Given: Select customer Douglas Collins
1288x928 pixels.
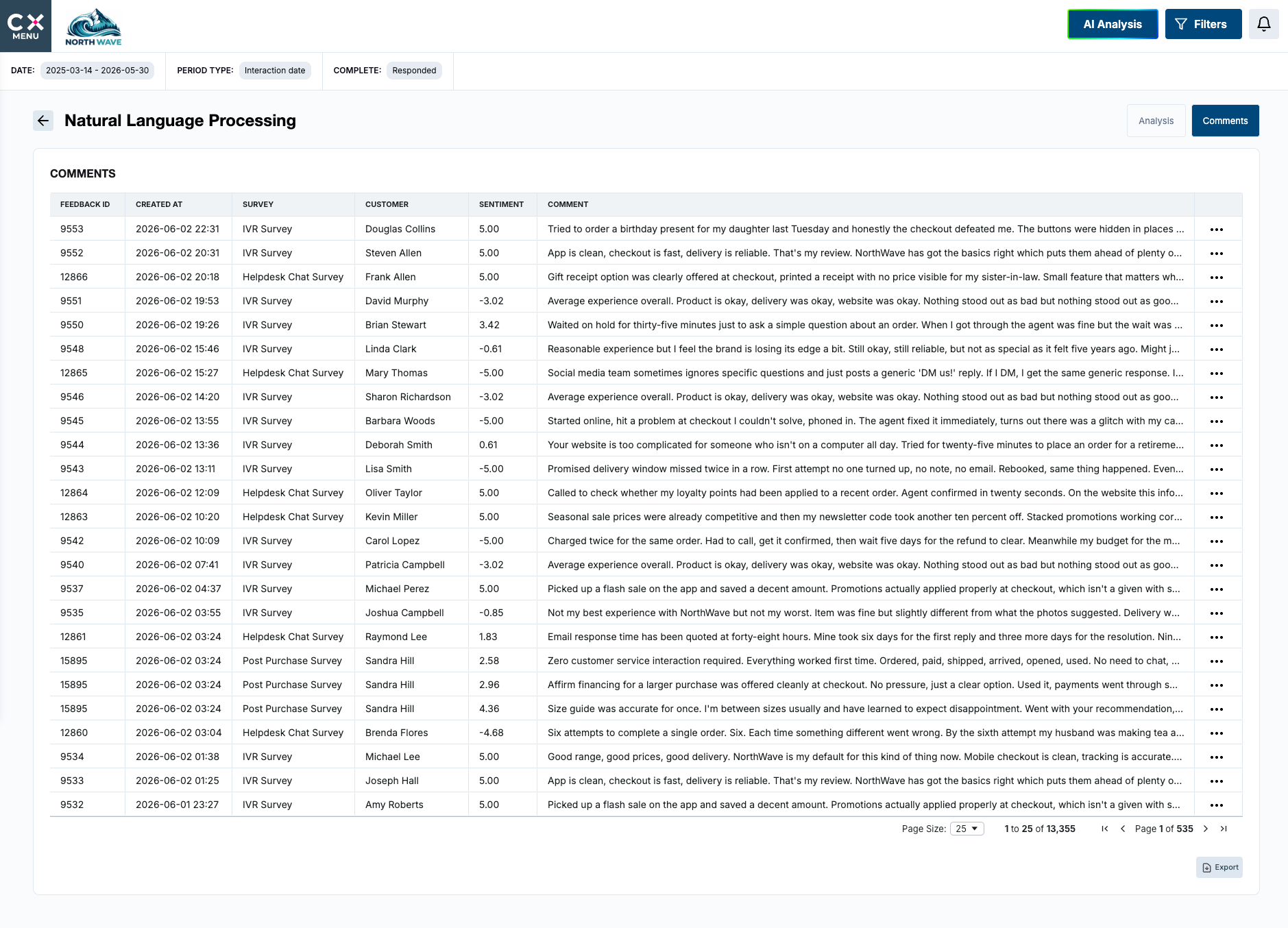Looking at the screenshot, I should click(x=400, y=229).
